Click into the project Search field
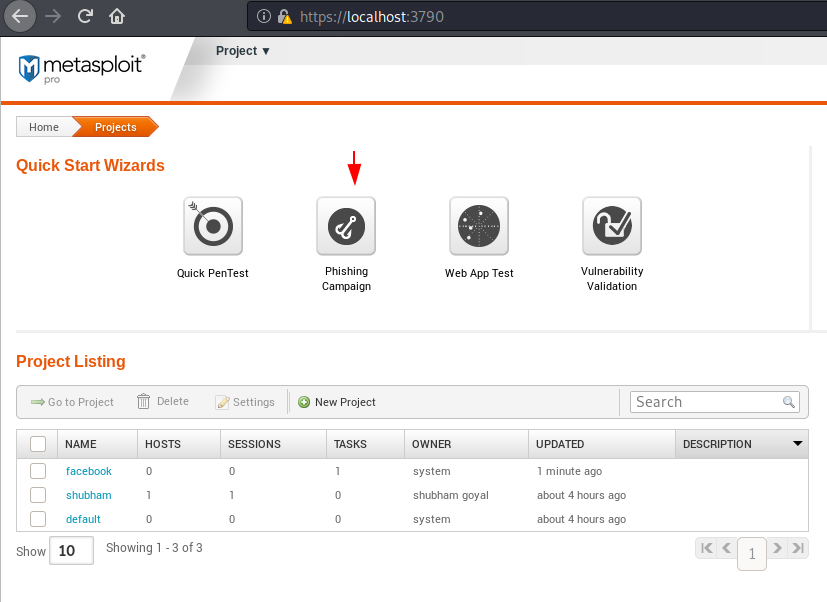Image resolution: width=827 pixels, height=602 pixels. 707,402
